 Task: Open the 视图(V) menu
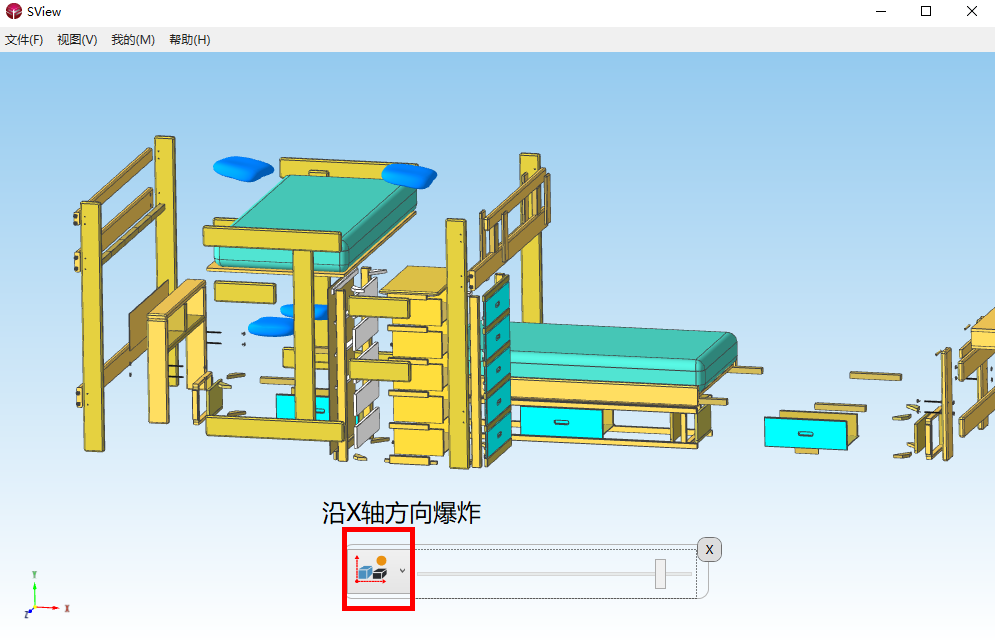(77, 40)
